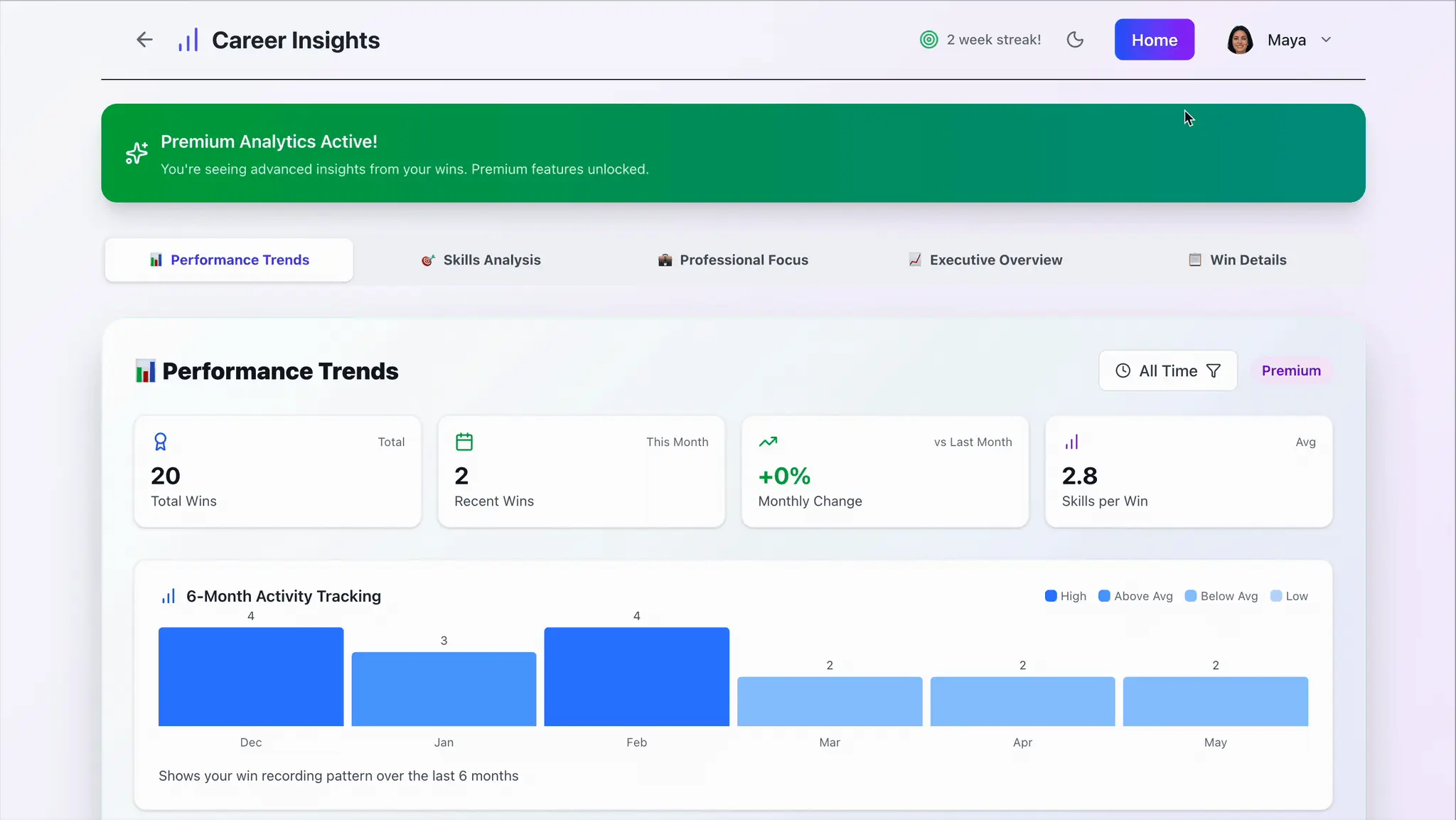Open the Executive Overview tab
Image resolution: width=1456 pixels, height=820 pixels.
click(985, 260)
